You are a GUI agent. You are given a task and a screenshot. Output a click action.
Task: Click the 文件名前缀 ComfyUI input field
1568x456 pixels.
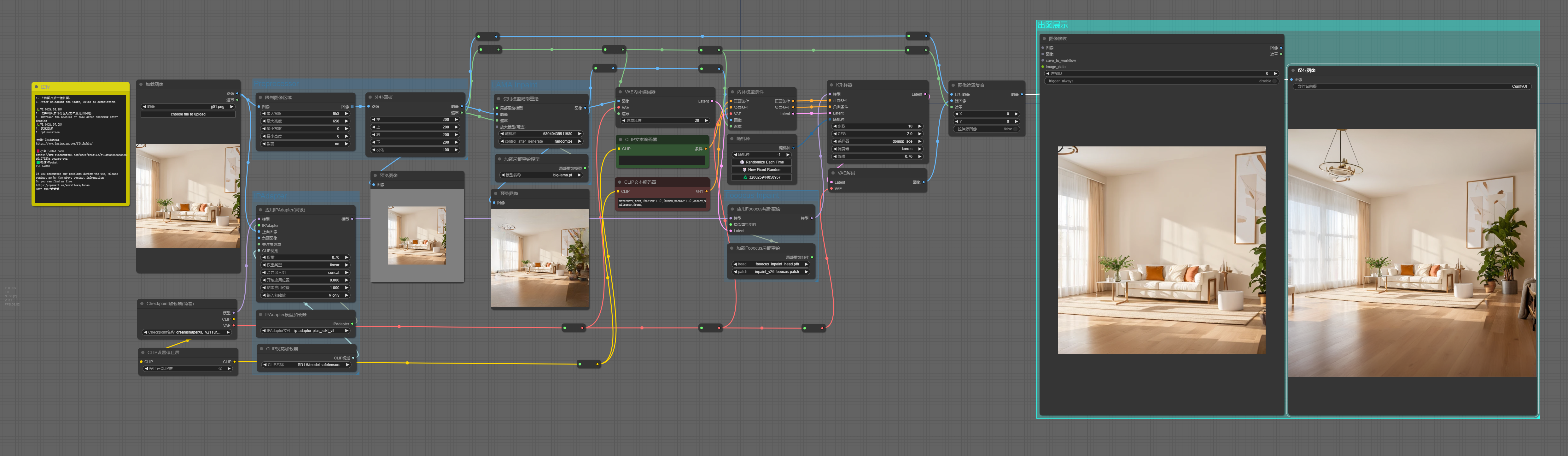click(1412, 86)
